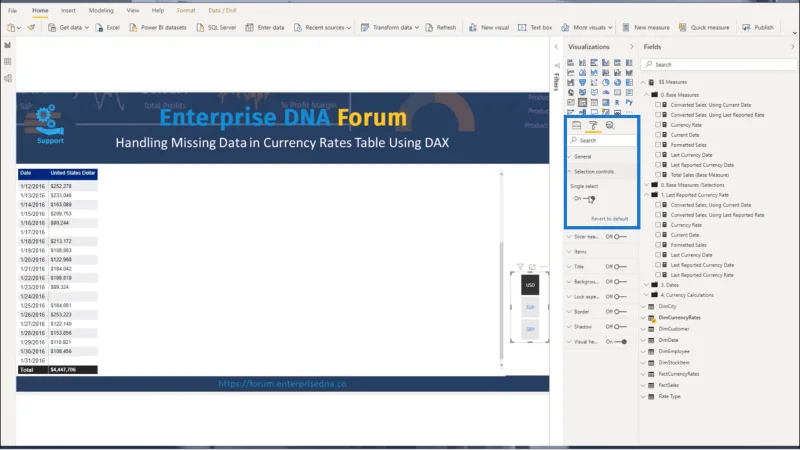Click the Fields pane Search box
This screenshot has height=450, width=800.
718,64
